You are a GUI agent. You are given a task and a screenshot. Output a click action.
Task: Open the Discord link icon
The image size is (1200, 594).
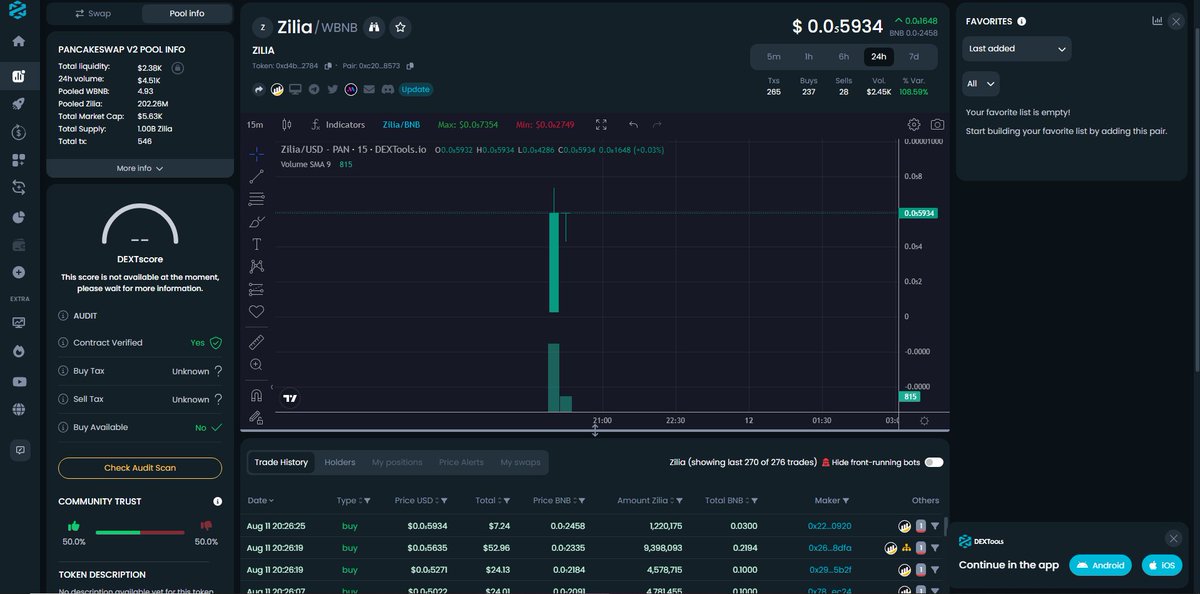[x=387, y=89]
